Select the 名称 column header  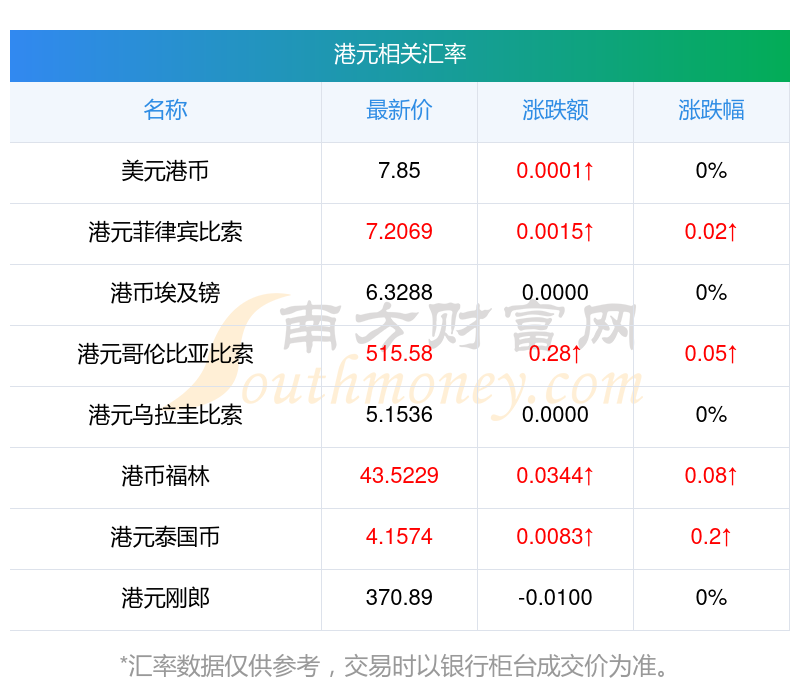(165, 110)
